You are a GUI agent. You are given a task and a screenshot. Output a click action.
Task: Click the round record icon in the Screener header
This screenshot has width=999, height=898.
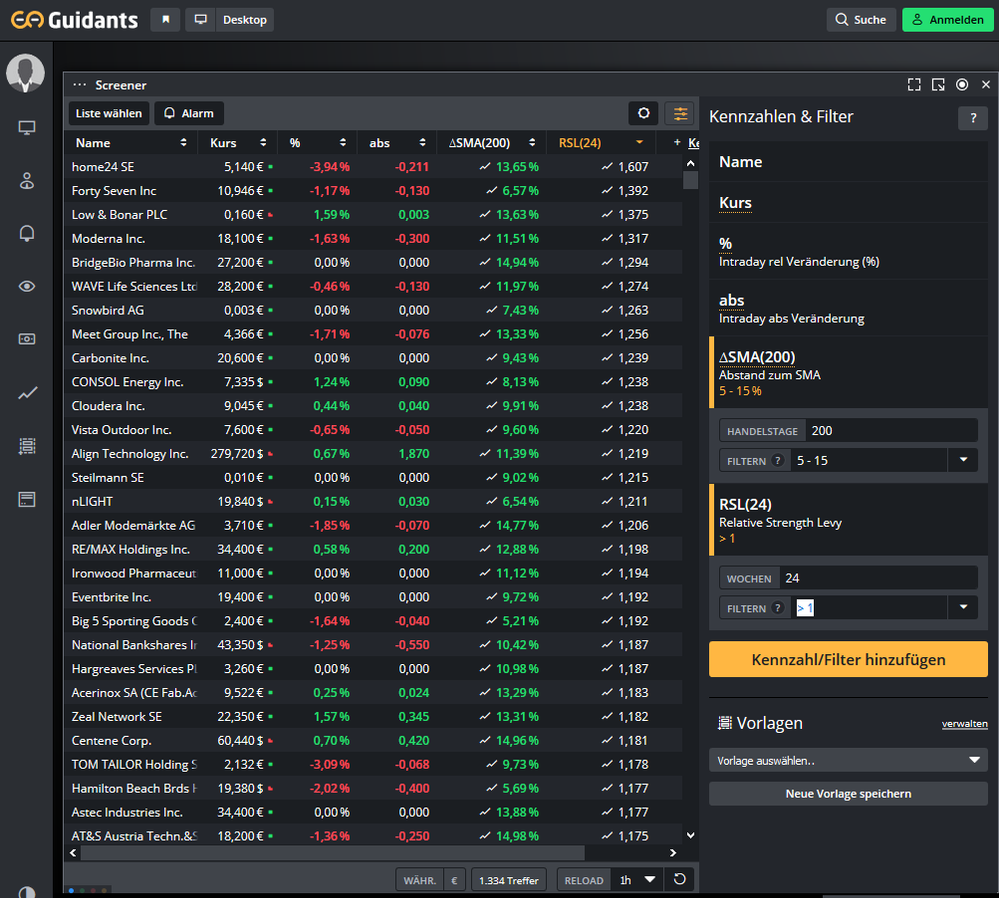pos(962,85)
